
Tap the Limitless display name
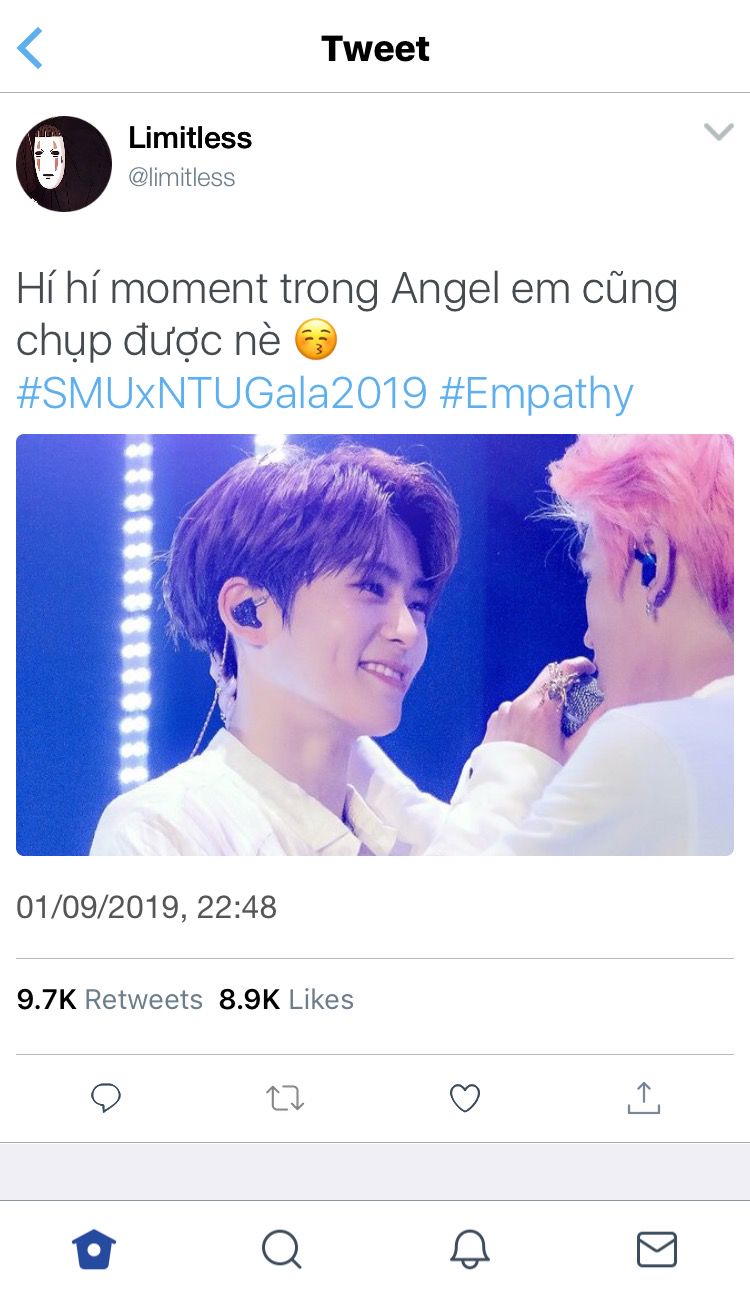190,138
